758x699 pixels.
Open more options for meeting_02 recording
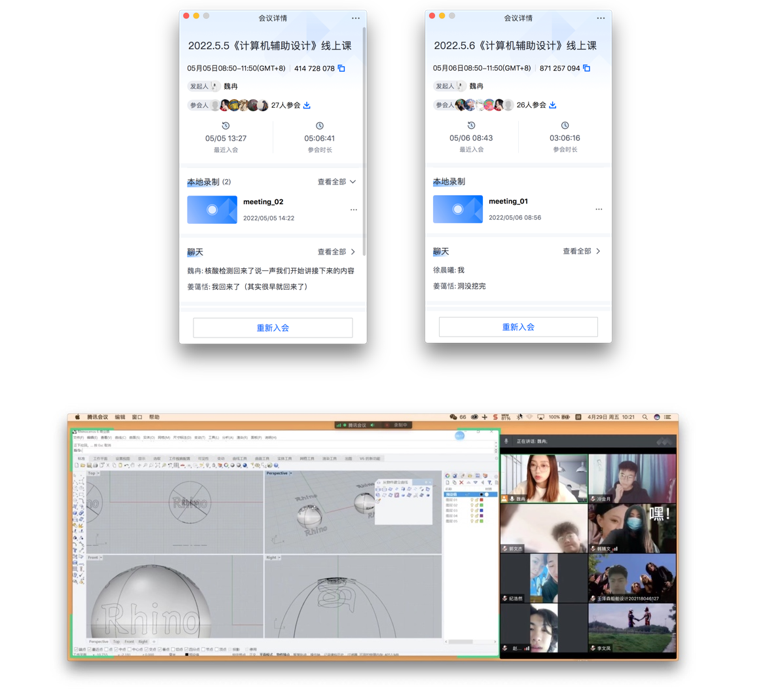[x=354, y=210]
